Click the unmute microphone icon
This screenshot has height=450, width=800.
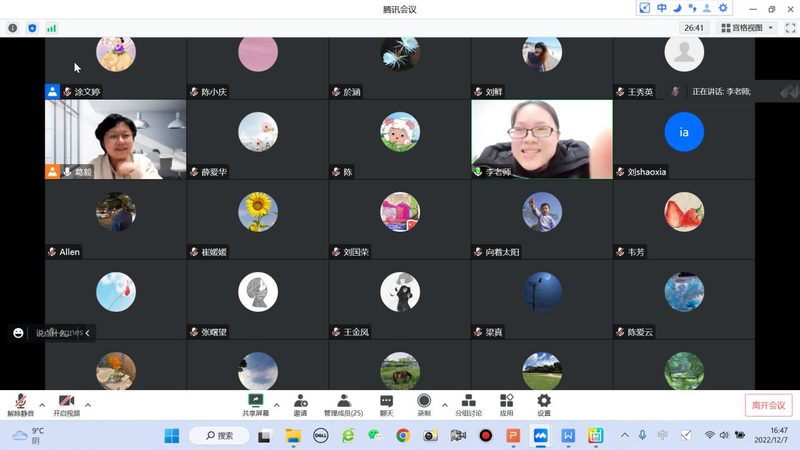(x=20, y=402)
